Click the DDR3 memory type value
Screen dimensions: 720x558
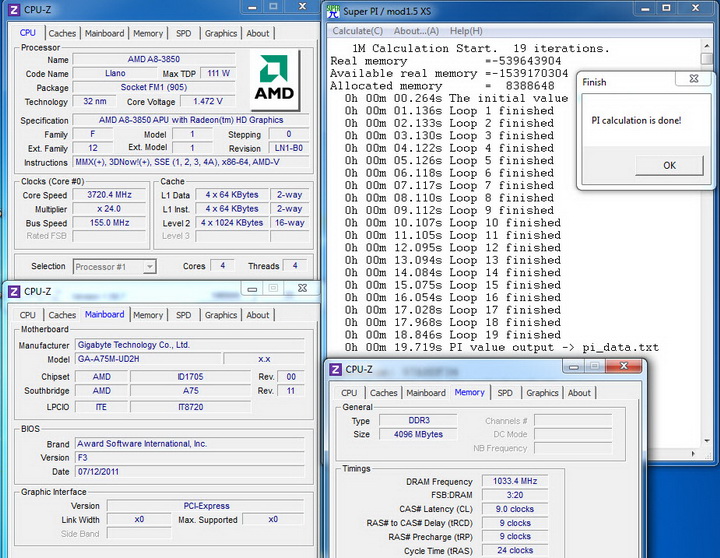click(418, 420)
